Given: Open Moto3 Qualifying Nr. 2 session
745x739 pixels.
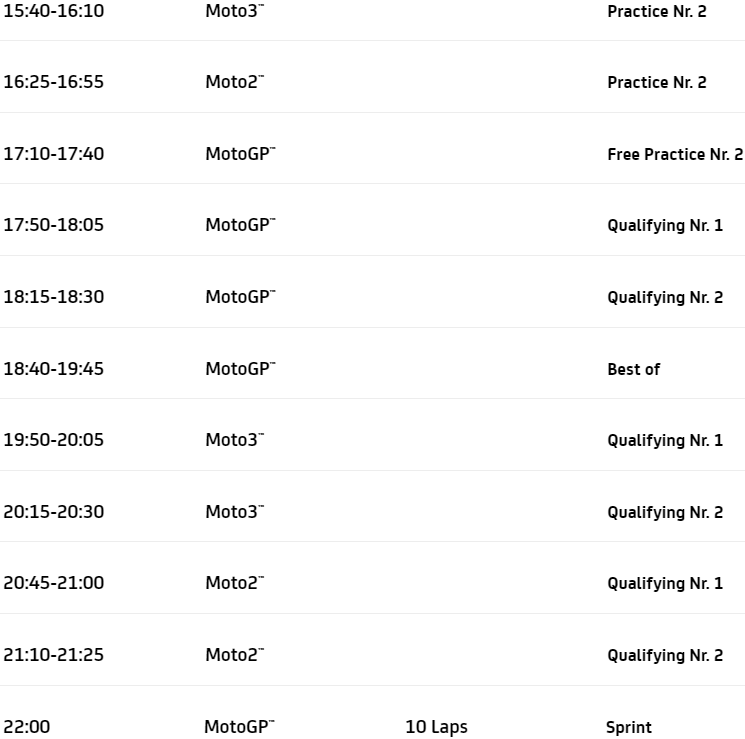Looking at the screenshot, I should [665, 513].
